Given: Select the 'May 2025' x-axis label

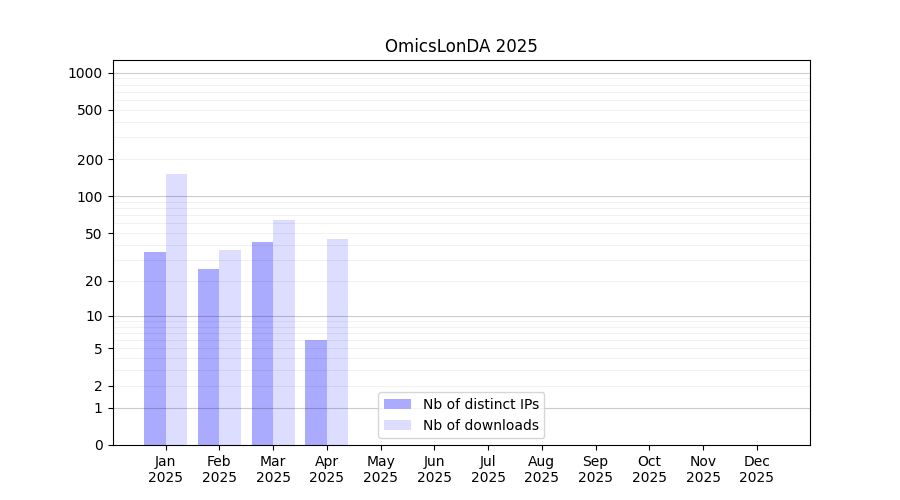Looking at the screenshot, I should (x=380, y=469).
